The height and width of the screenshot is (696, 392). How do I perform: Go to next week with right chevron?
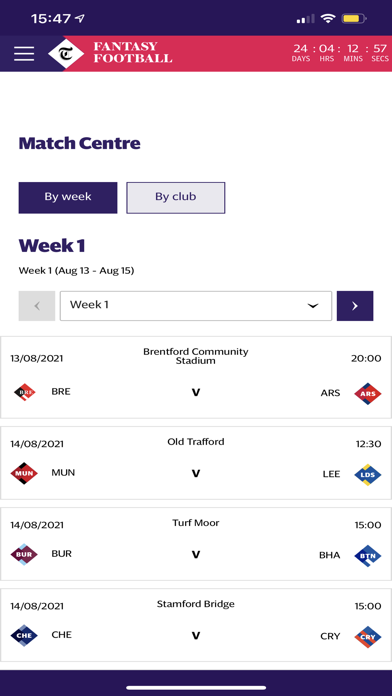[355, 306]
